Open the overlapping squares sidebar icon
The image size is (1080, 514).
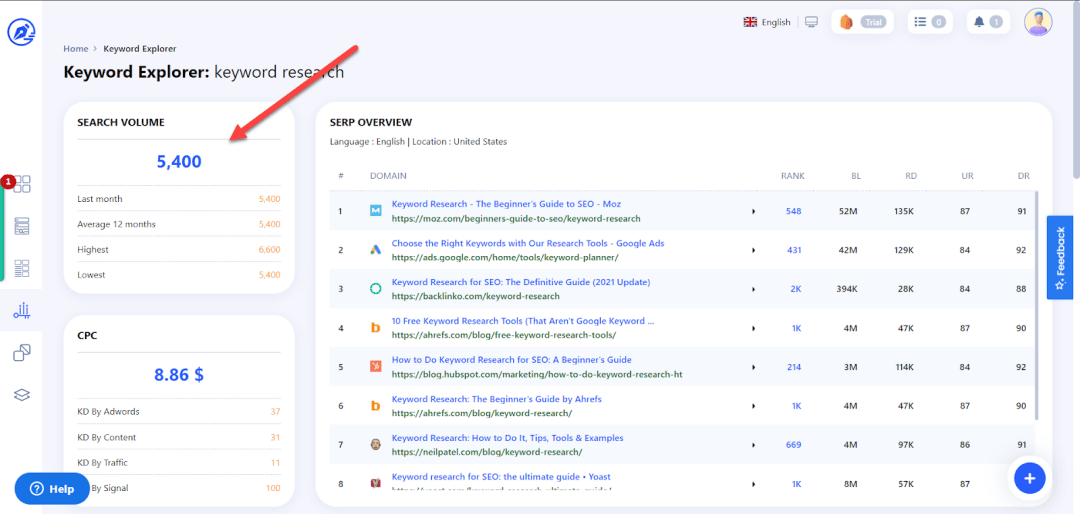point(22,353)
